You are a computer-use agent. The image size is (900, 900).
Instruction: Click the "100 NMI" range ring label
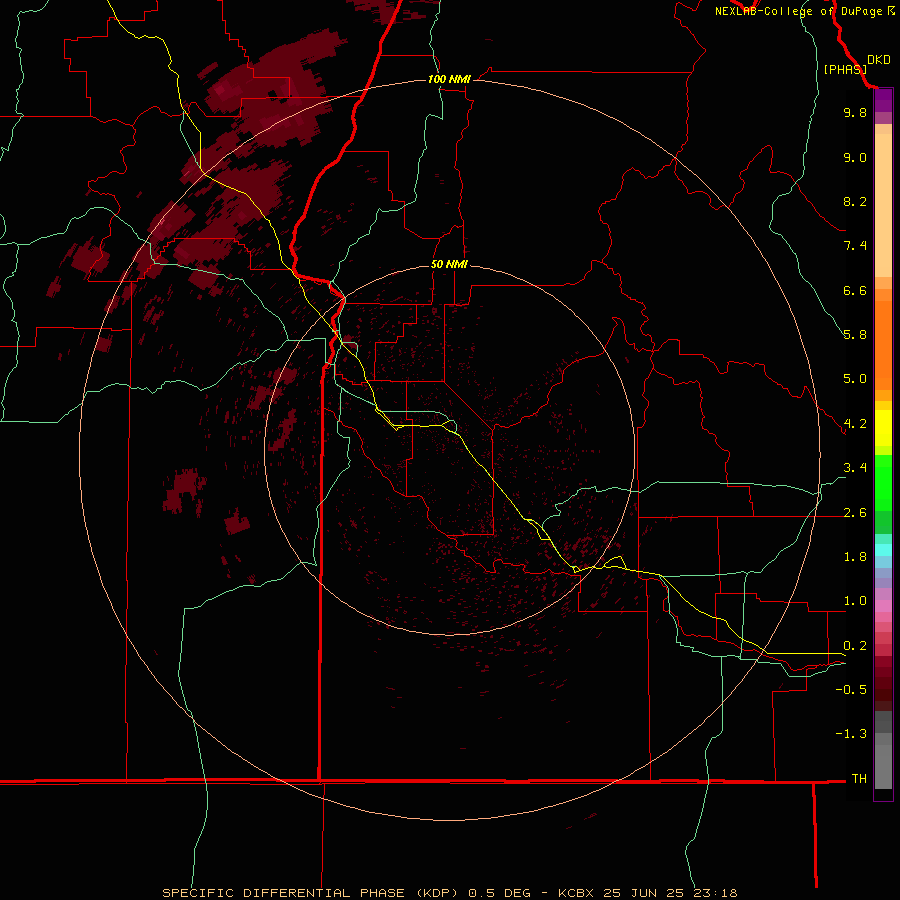pyautogui.click(x=449, y=79)
